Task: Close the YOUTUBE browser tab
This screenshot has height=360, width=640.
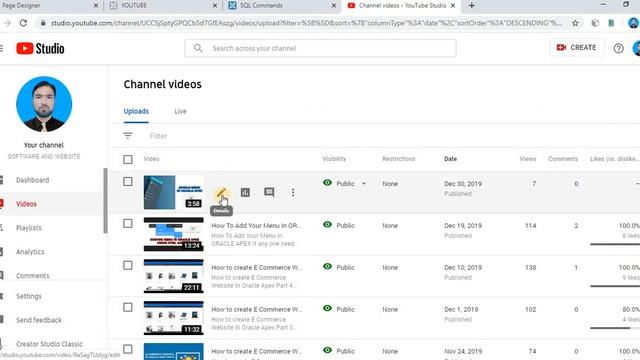Action: (x=215, y=5)
